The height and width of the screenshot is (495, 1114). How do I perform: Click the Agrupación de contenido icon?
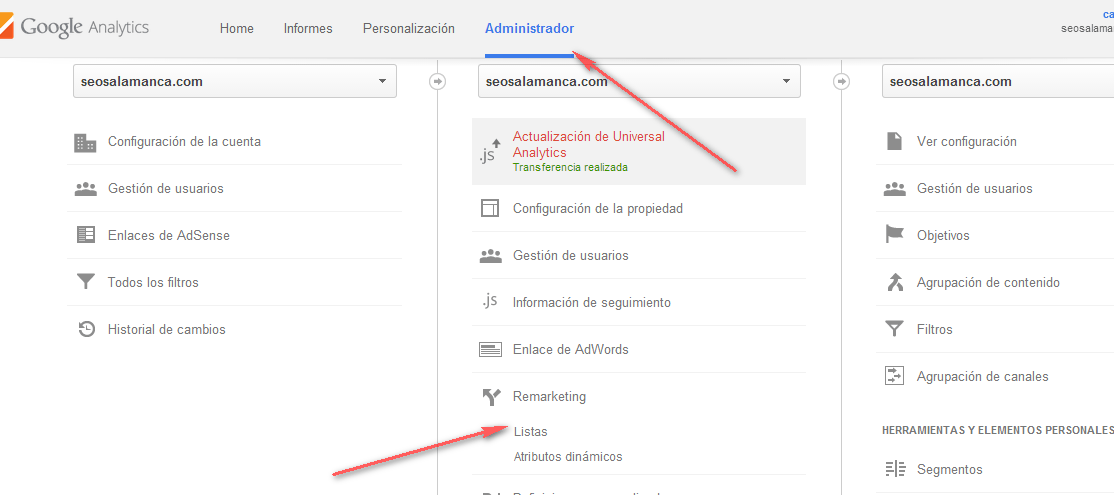894,282
